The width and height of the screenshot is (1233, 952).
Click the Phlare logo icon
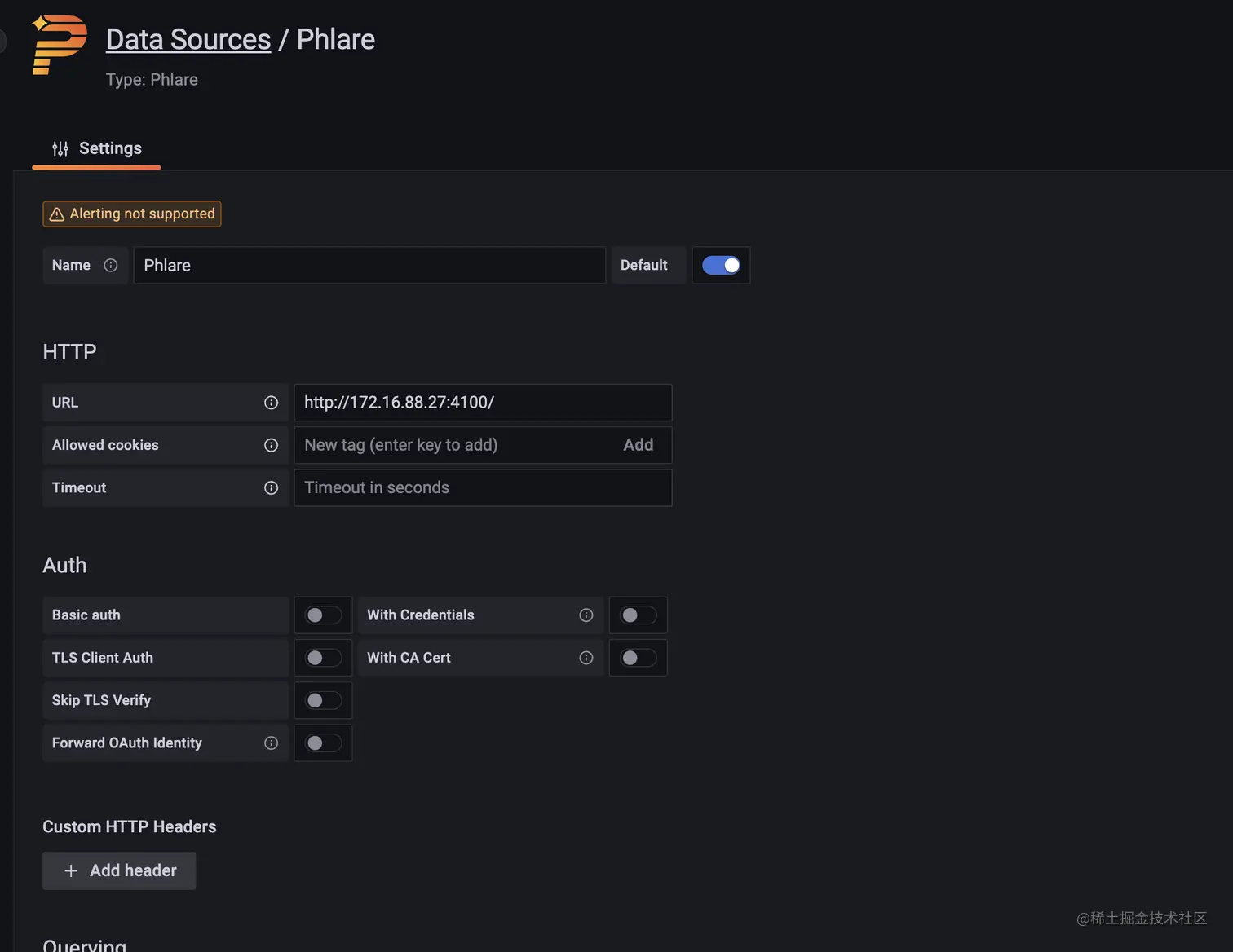(59, 45)
